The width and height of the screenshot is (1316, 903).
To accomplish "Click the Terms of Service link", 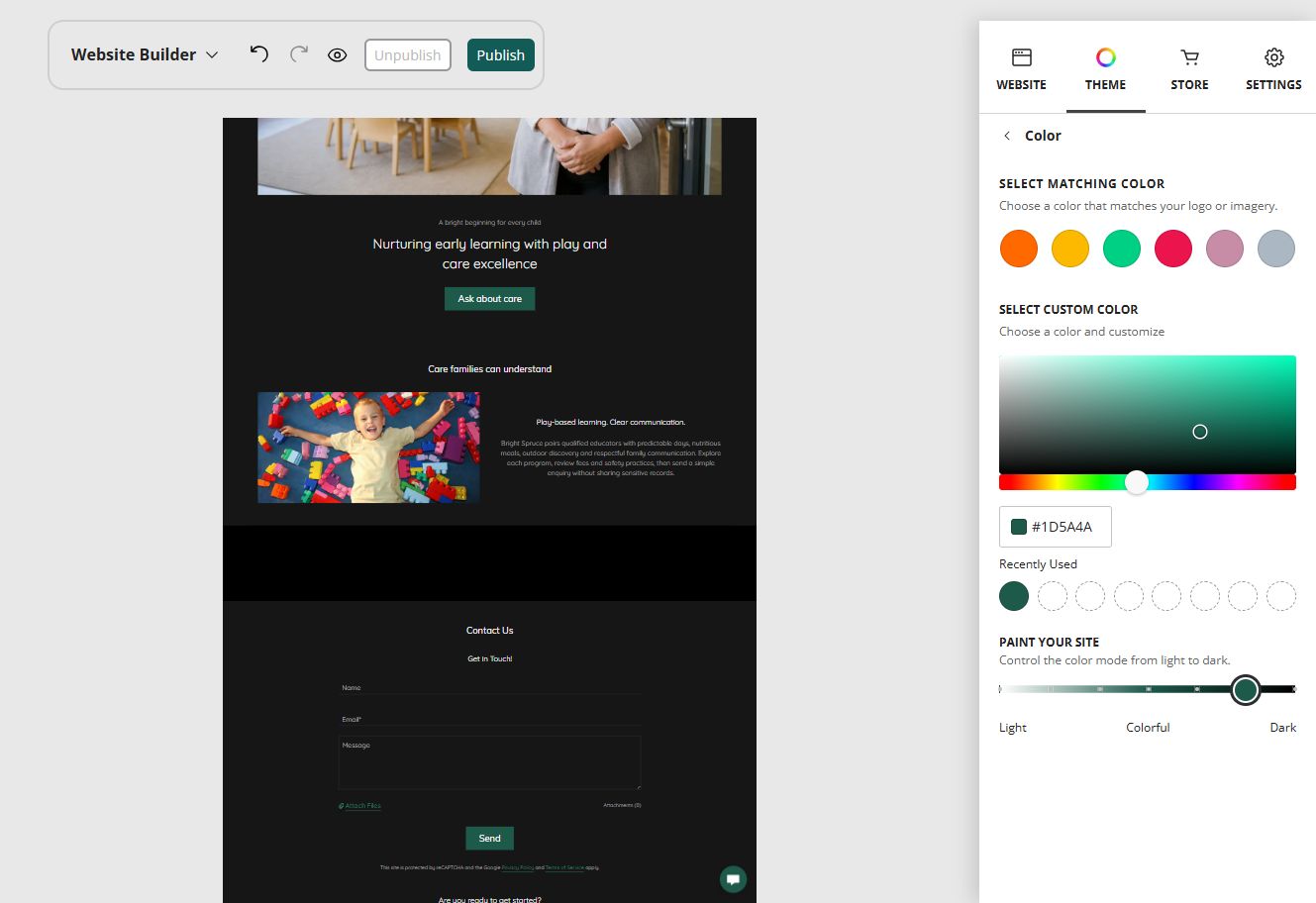I will point(564,868).
